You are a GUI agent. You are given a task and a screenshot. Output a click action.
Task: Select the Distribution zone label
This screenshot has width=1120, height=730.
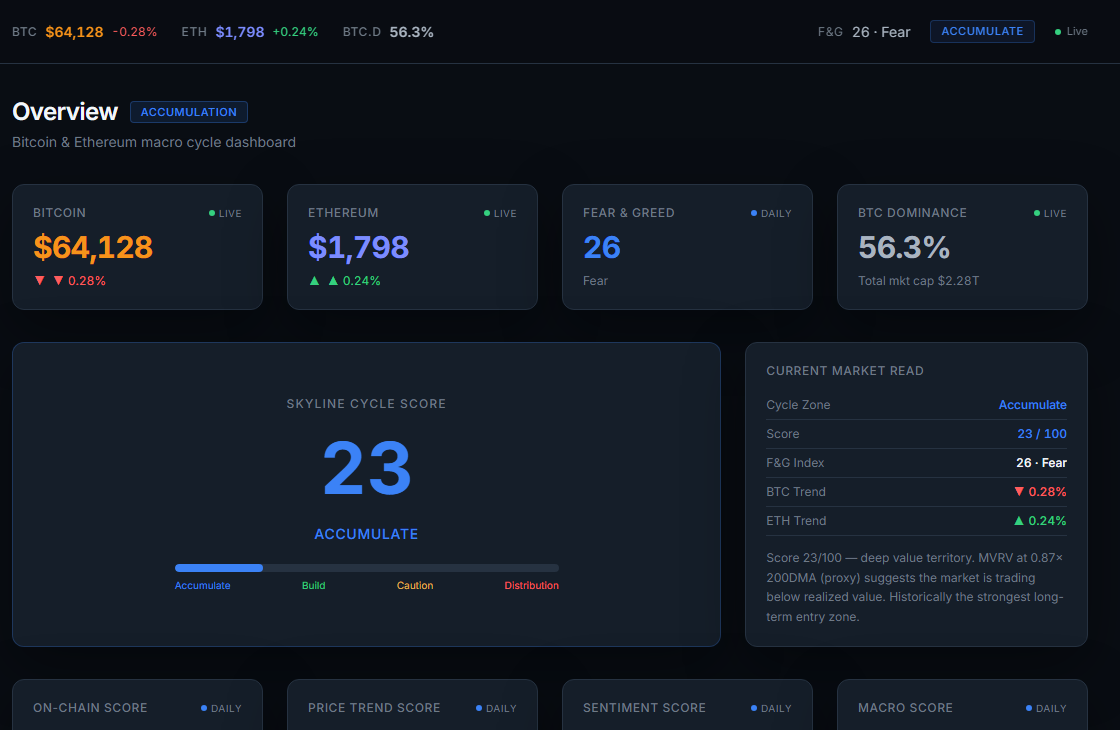[531, 586]
